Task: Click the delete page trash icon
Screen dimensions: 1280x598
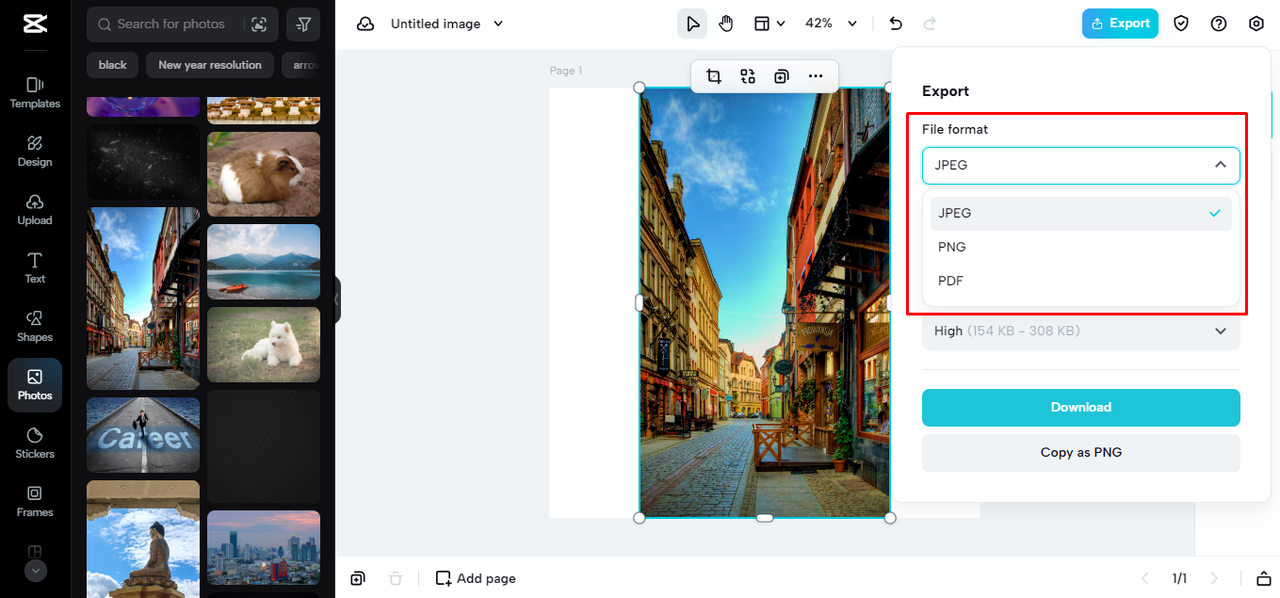Action: (x=395, y=578)
